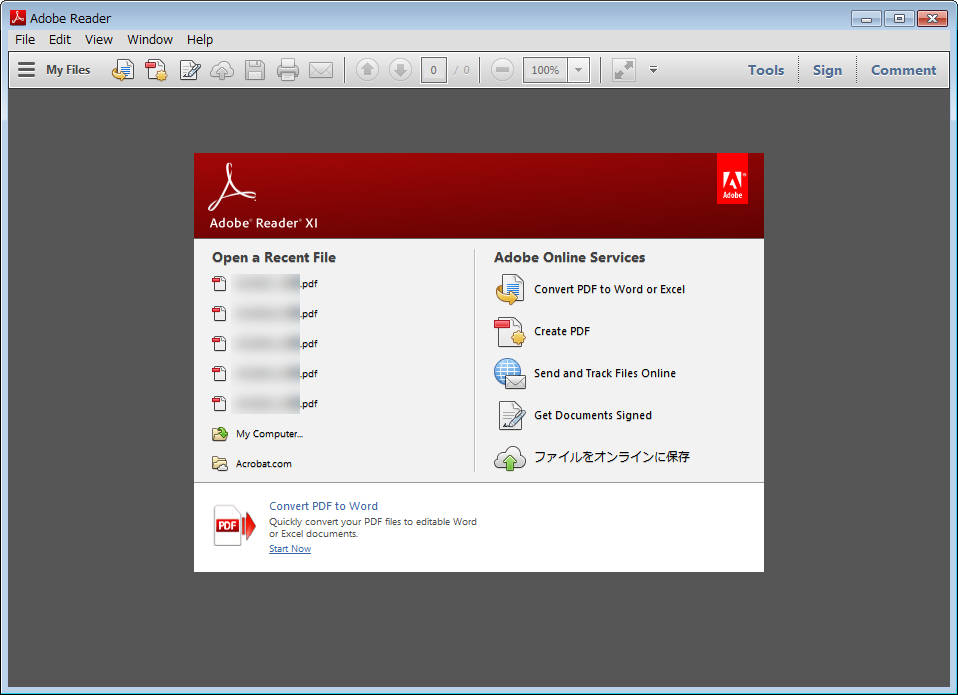Open the third recent .pdf file

click(265, 344)
